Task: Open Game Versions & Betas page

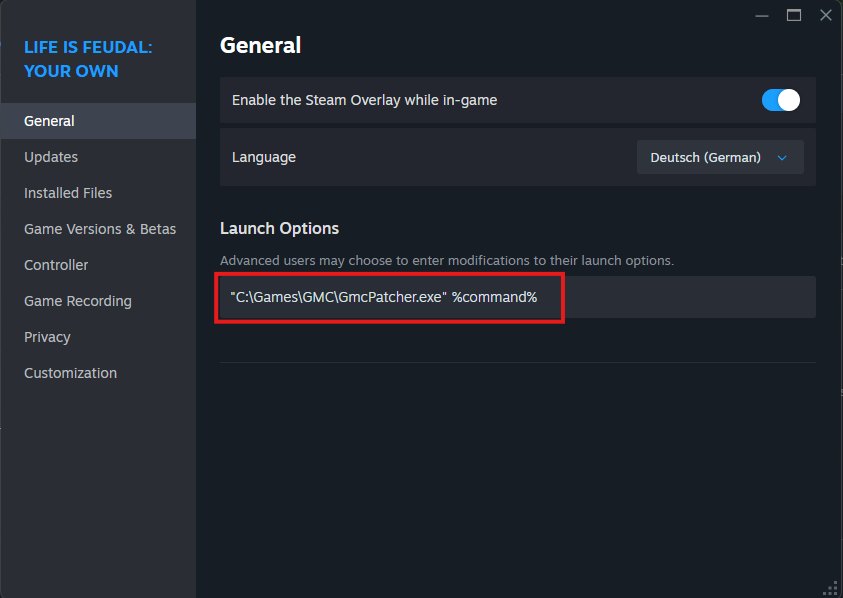Action: click(100, 229)
